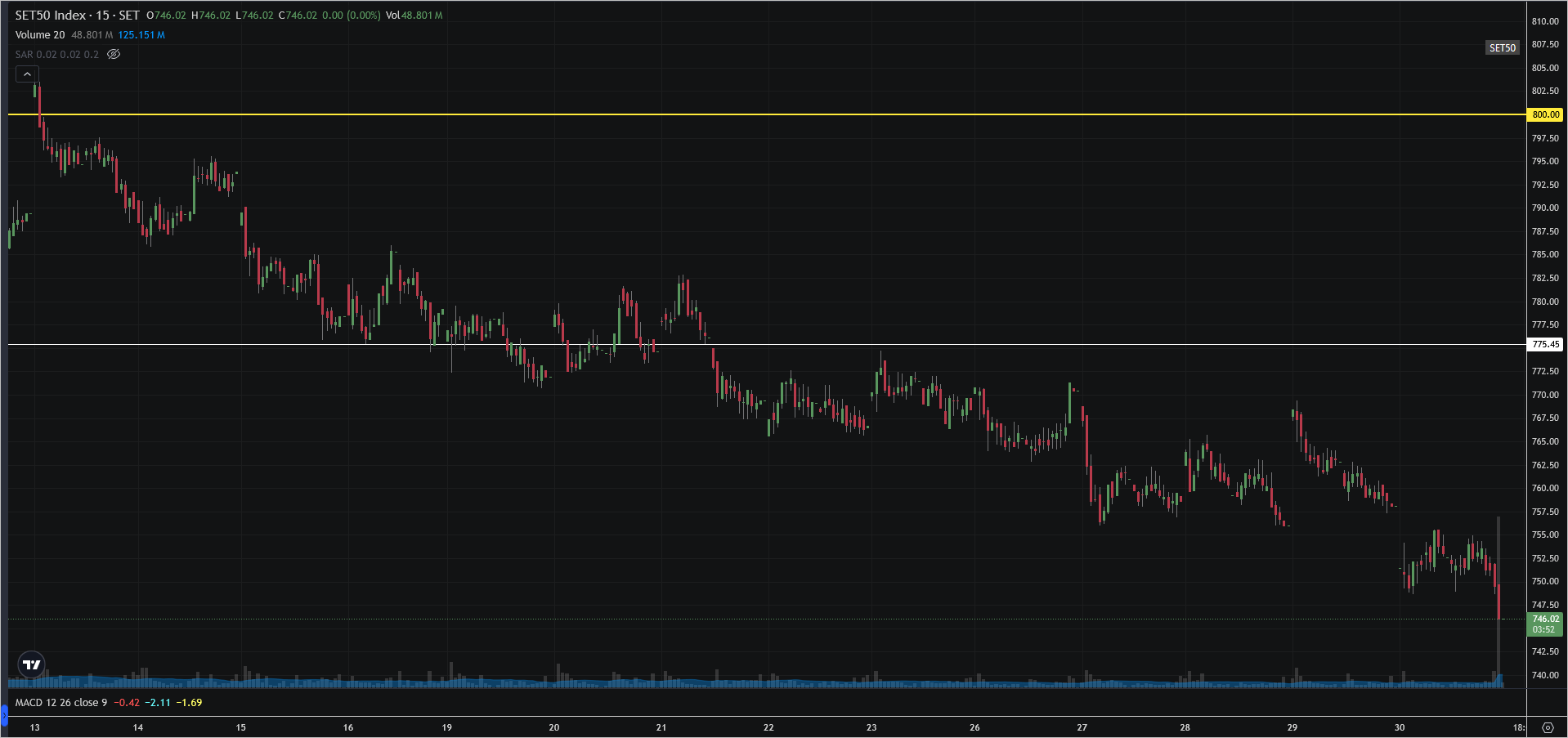Select the yellow horizontal line at 800
Viewport: 1568px width, 738px height.
point(767,114)
